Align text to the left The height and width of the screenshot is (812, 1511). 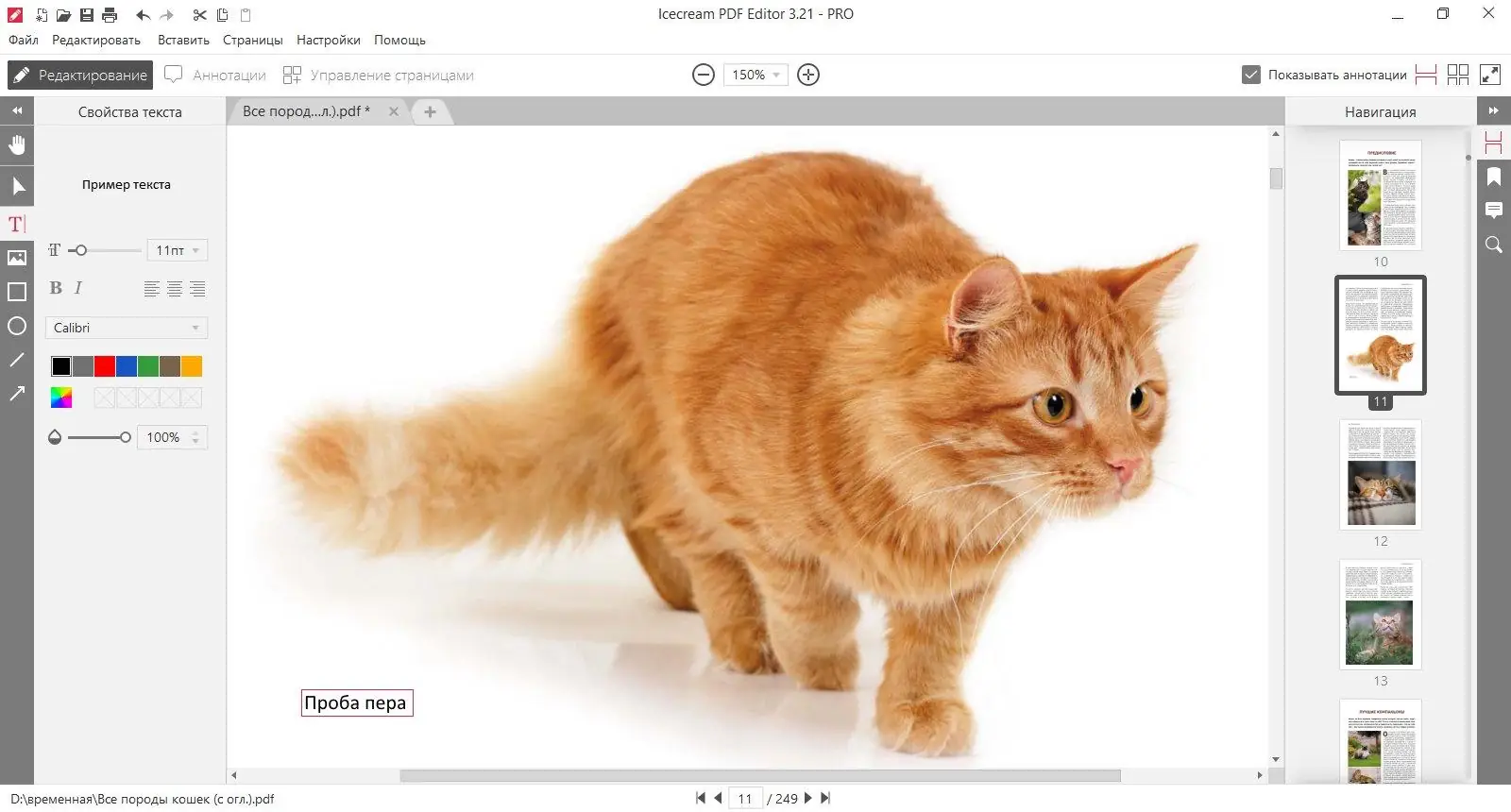[x=151, y=289]
